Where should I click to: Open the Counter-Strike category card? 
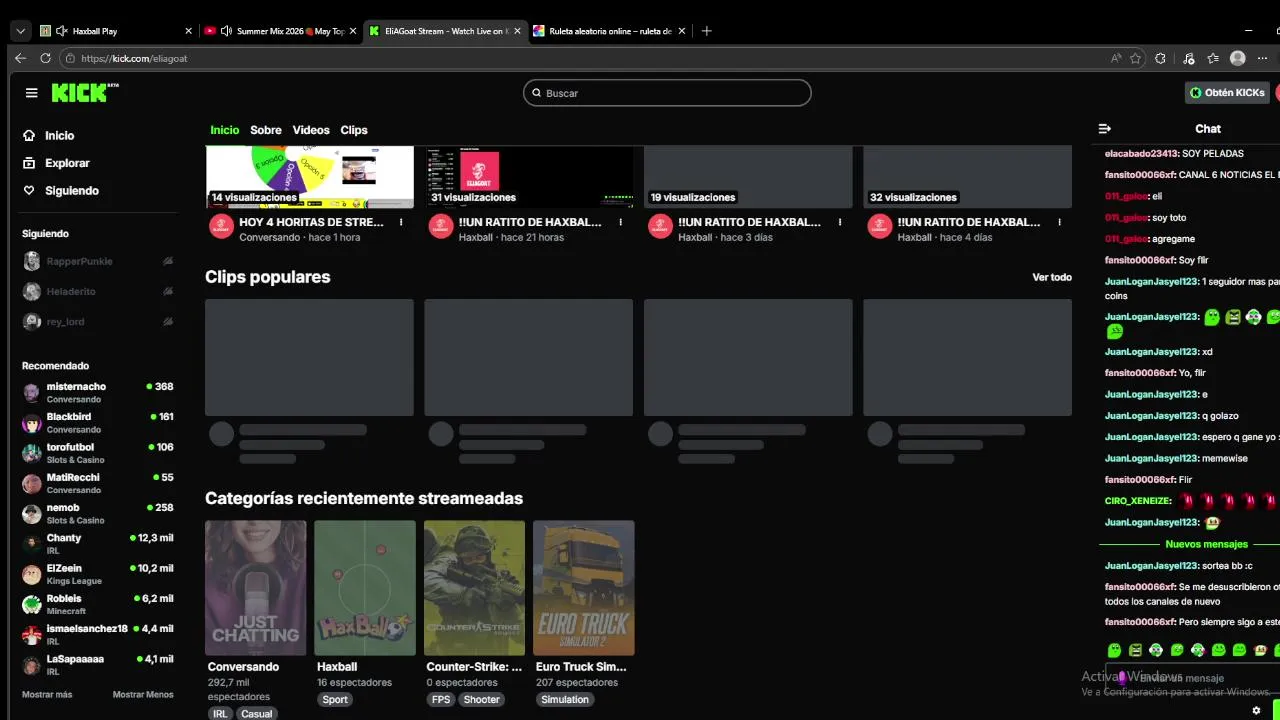(x=474, y=588)
